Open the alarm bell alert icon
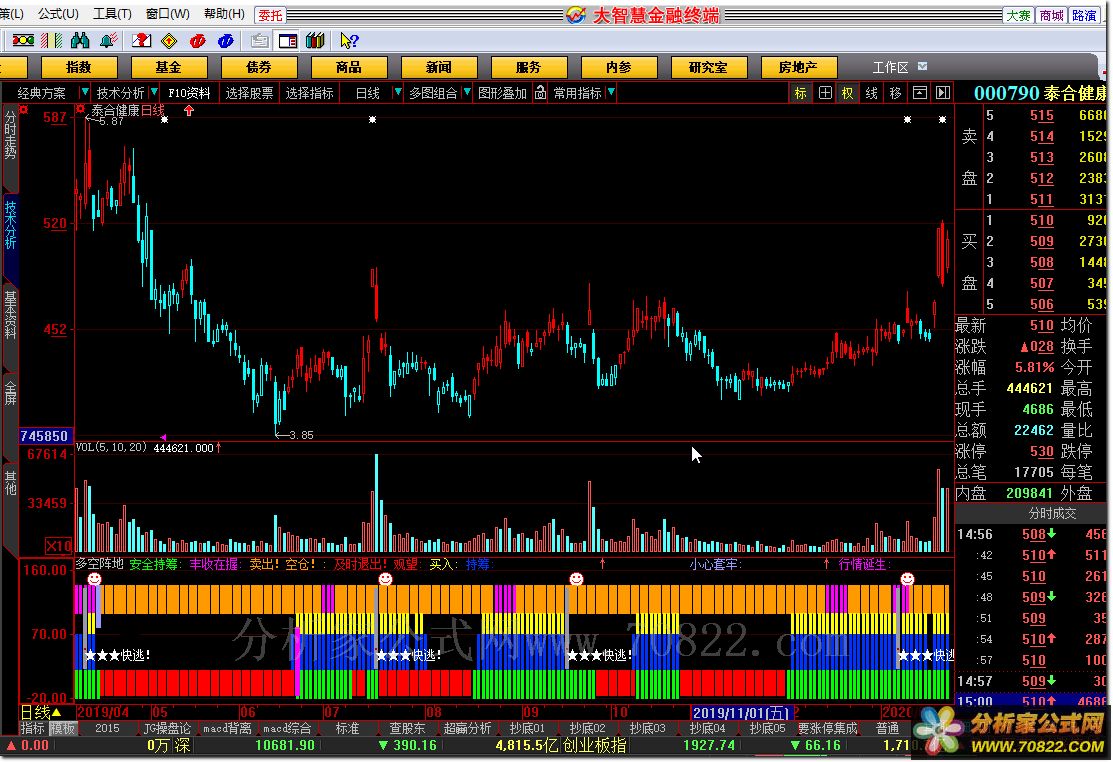Image resolution: width=1113 pixels, height=762 pixels. point(108,40)
